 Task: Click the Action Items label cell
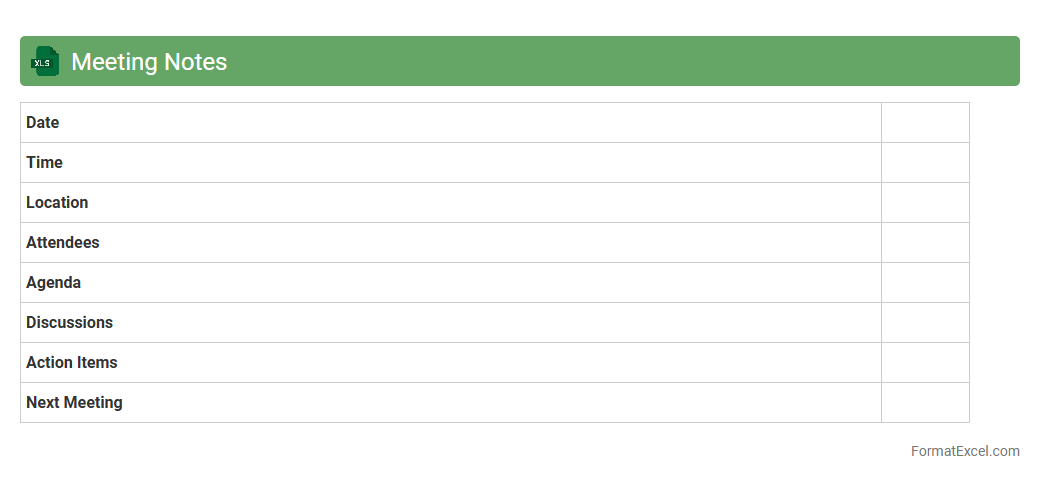(450, 363)
